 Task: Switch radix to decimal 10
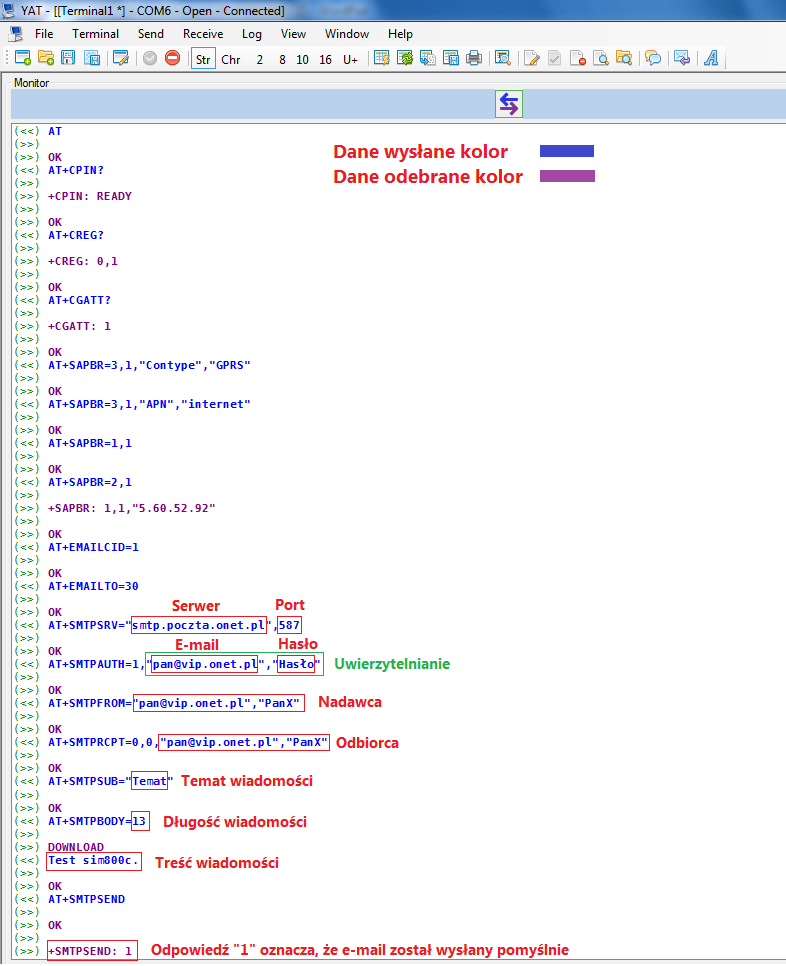coord(302,59)
